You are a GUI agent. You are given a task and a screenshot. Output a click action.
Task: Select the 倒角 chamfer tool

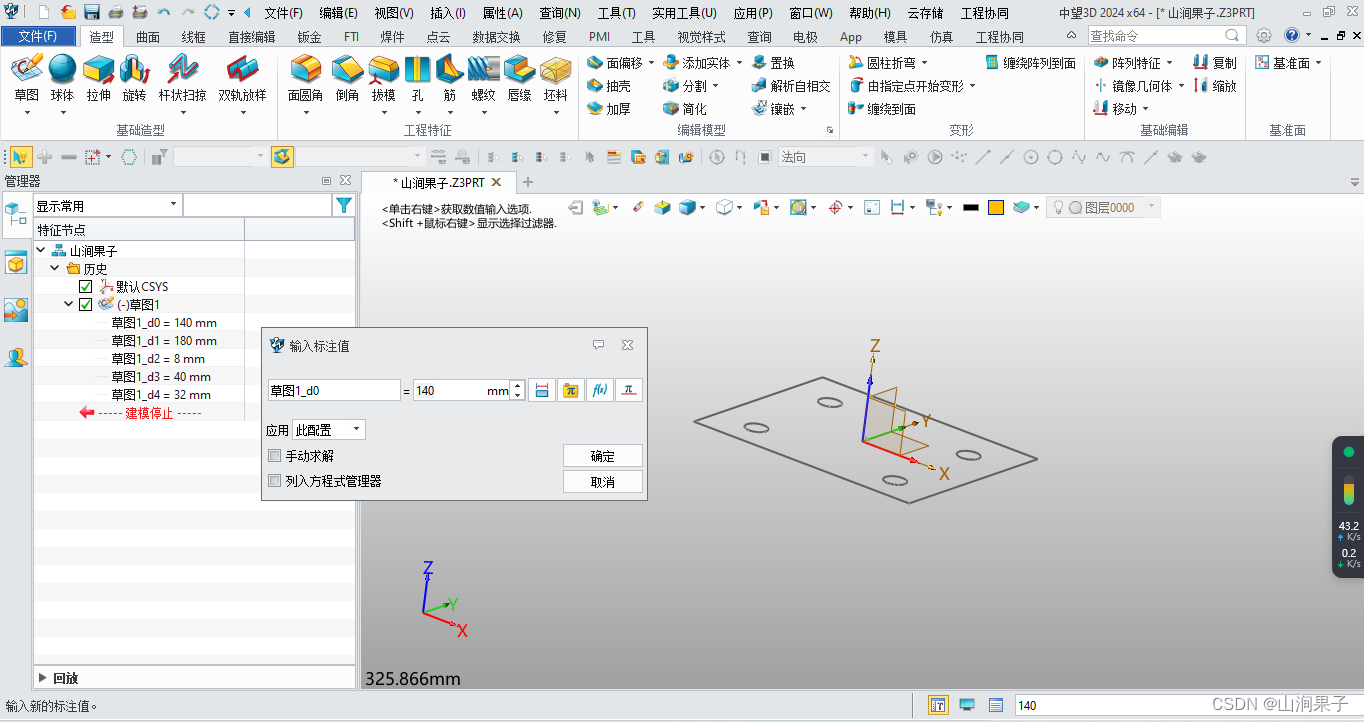tap(347, 78)
